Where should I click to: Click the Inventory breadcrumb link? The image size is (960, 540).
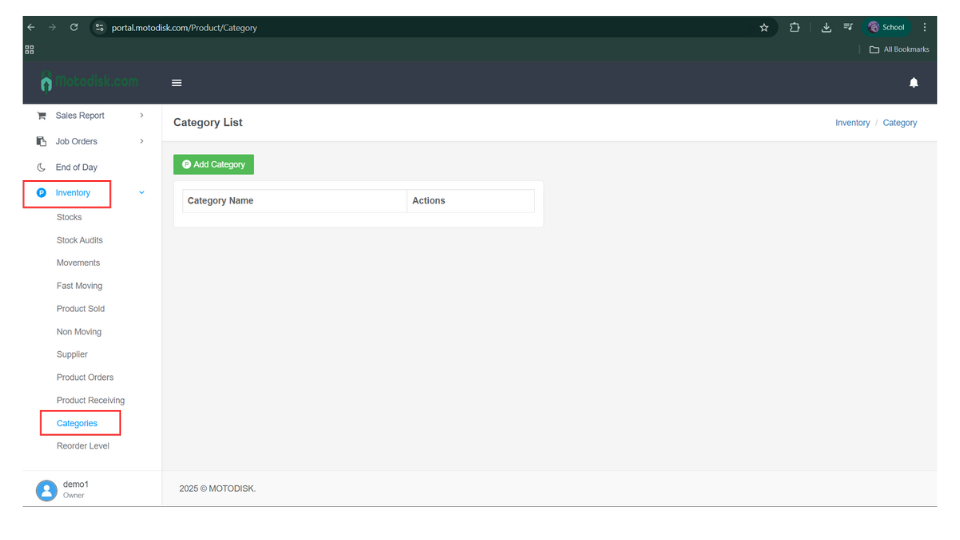852,123
